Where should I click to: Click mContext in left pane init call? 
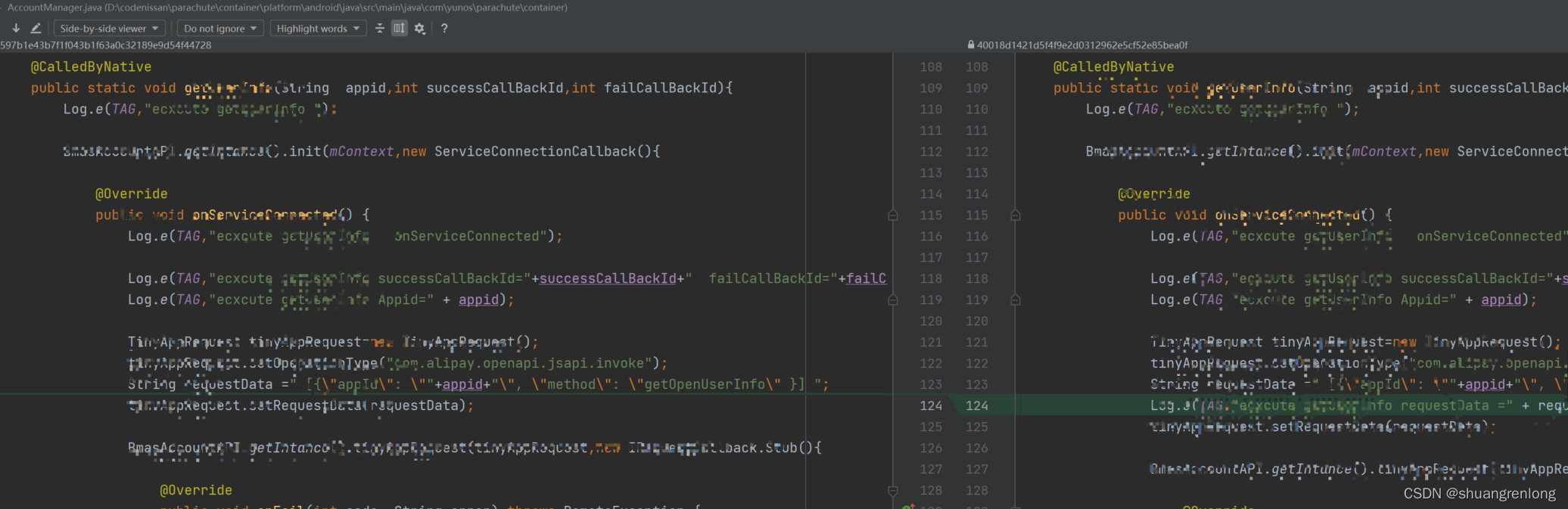(362, 151)
